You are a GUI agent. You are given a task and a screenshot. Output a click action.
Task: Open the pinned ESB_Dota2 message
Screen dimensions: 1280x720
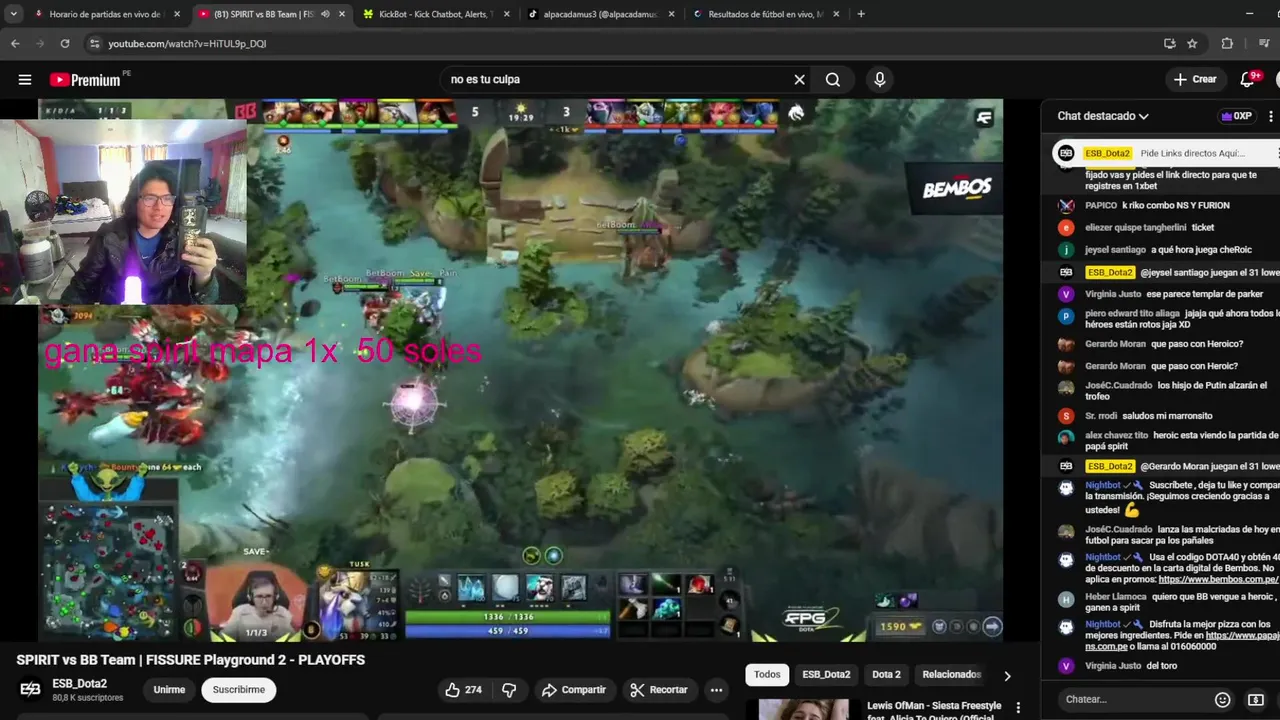(1164, 153)
